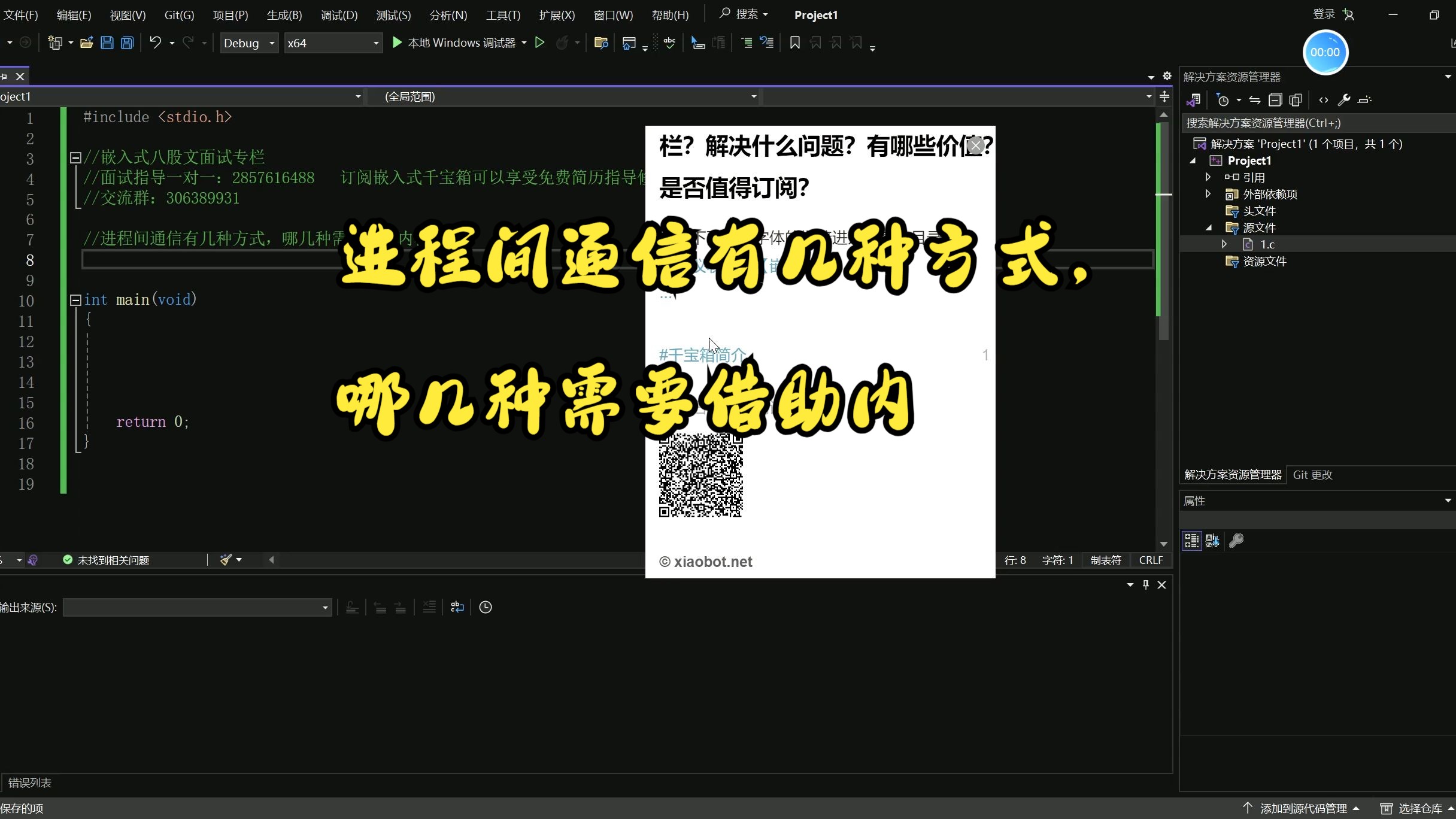Click the Save All toolbar icon
This screenshot has width=1456, height=819.
(127, 43)
